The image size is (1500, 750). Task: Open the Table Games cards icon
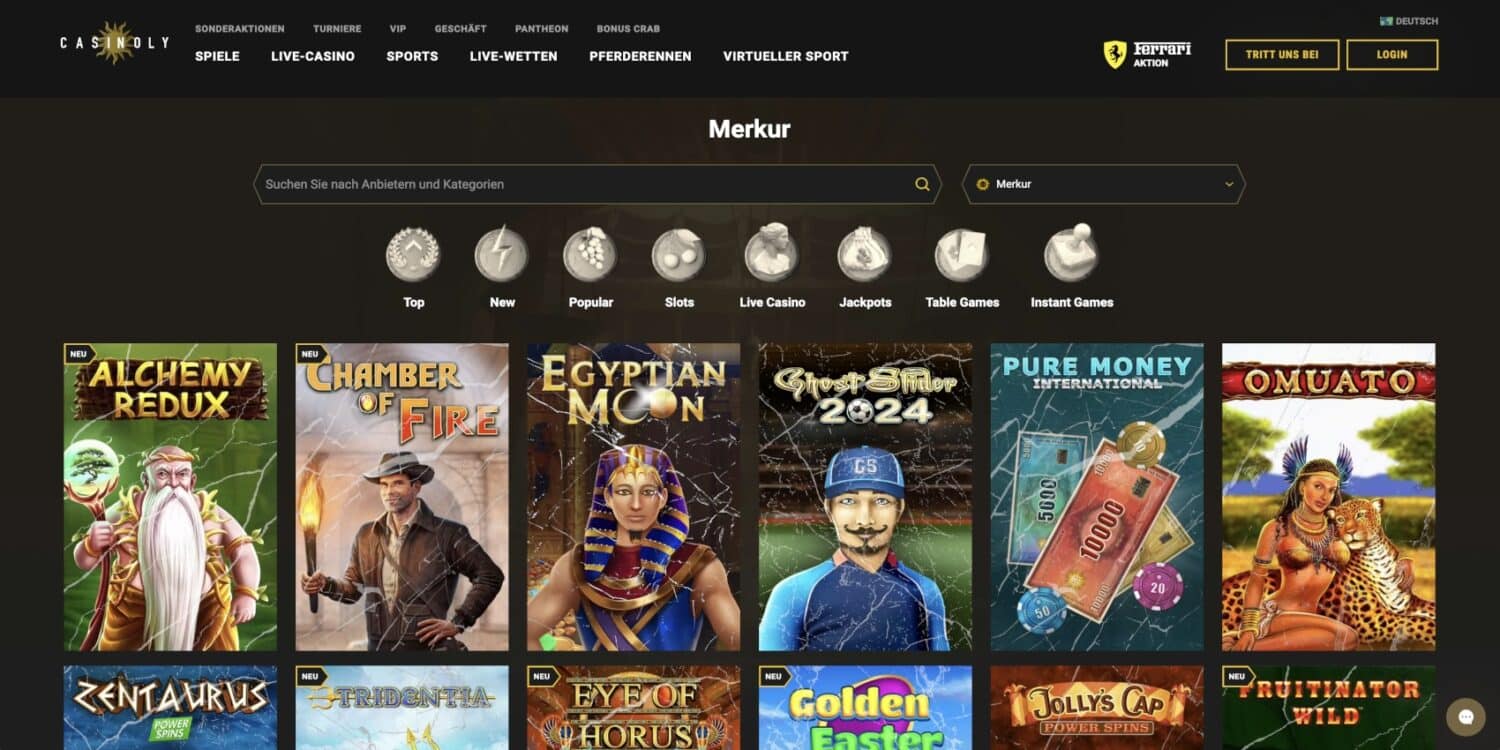click(x=962, y=255)
